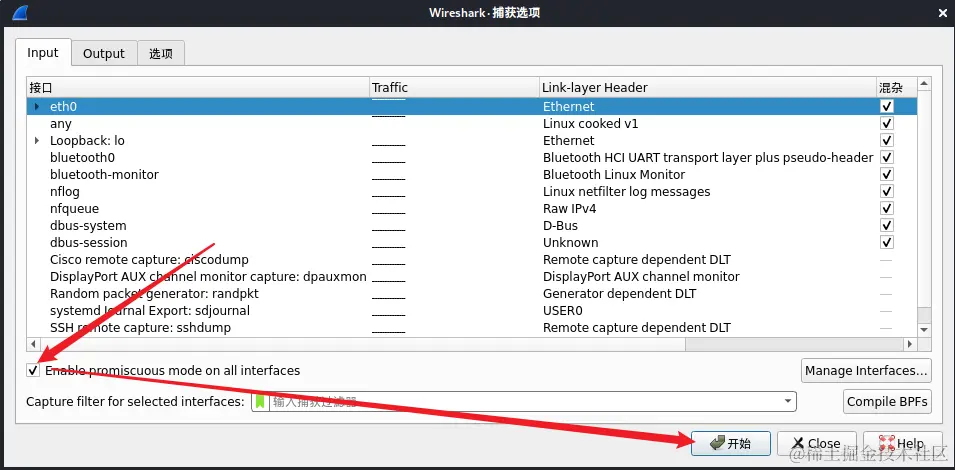Select the DisplayPort AUX dpauxmon row
Viewport: 955px width, 470px height.
coord(472,277)
